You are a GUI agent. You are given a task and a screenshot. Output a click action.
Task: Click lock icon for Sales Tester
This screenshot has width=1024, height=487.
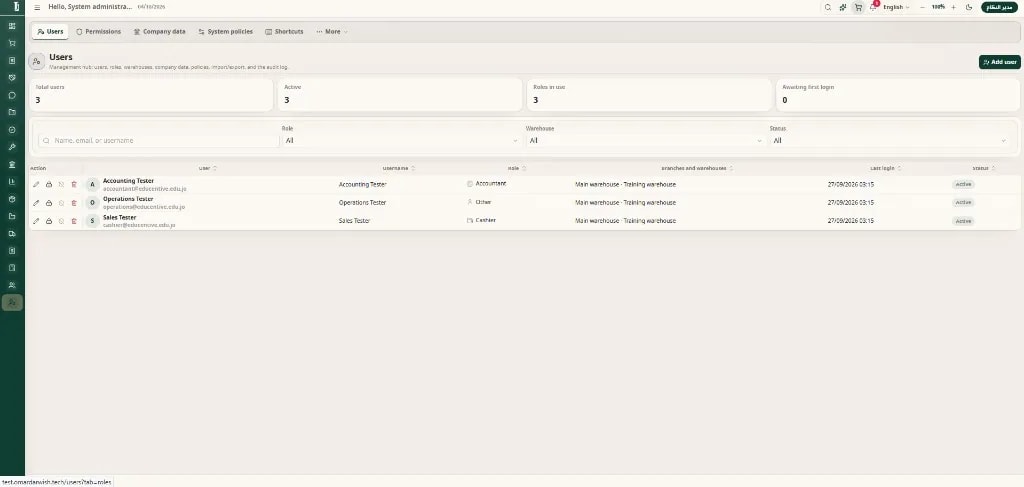[49, 221]
